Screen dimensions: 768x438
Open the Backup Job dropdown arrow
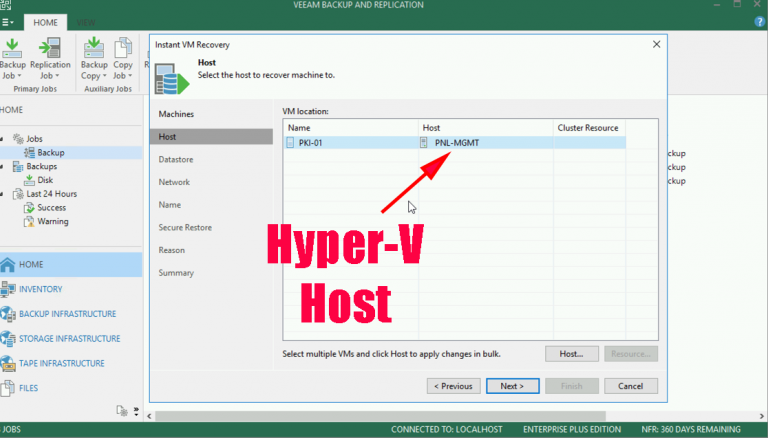(x=19, y=76)
